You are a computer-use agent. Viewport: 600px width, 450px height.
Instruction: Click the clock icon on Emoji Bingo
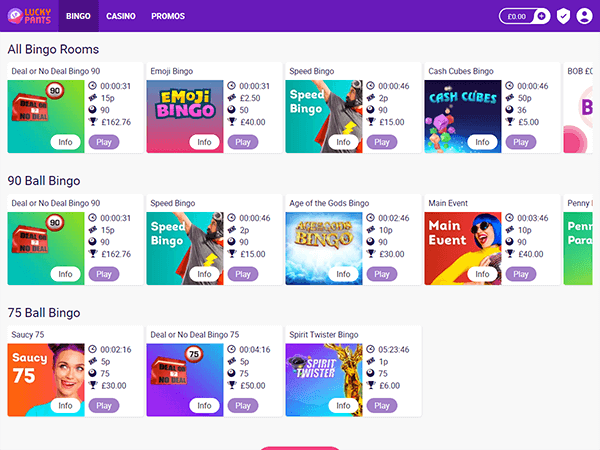pyautogui.click(x=232, y=86)
